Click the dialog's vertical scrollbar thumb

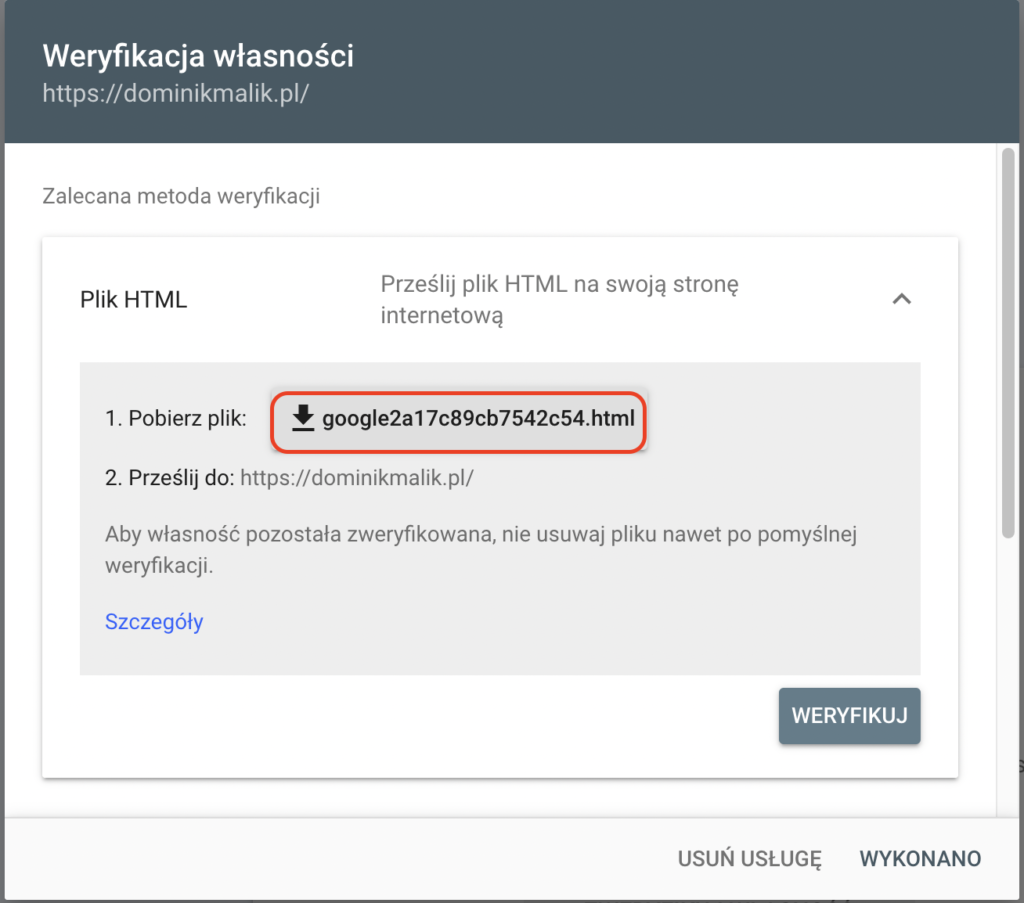tap(1009, 340)
